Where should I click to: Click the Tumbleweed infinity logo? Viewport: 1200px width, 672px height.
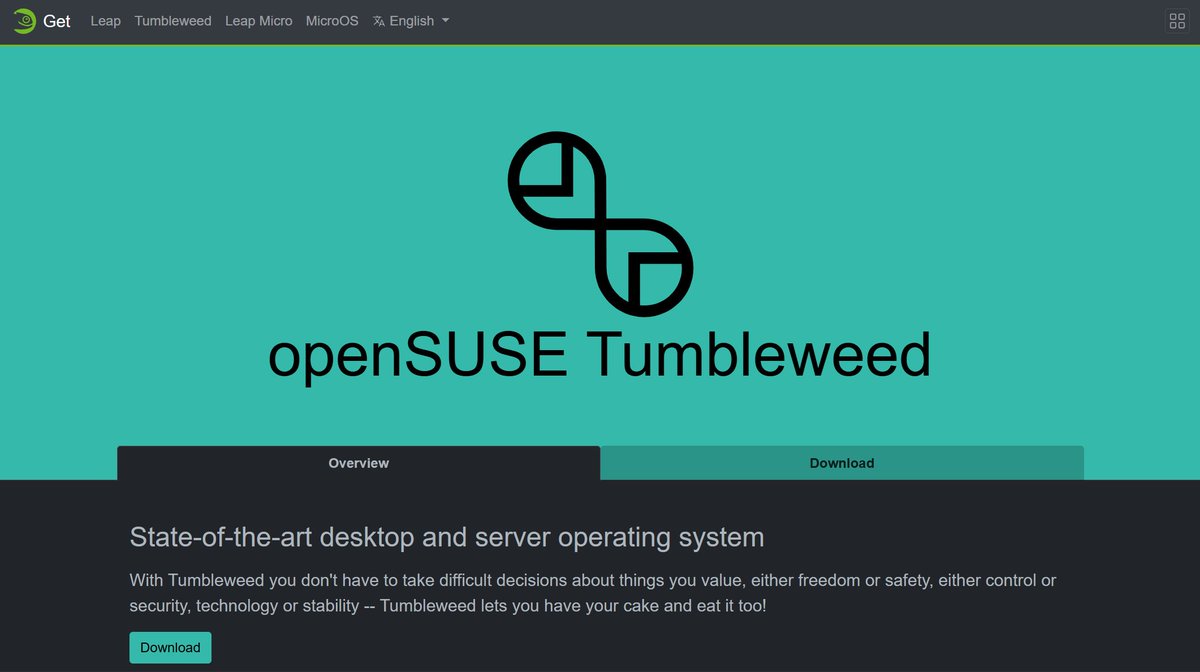click(x=600, y=223)
